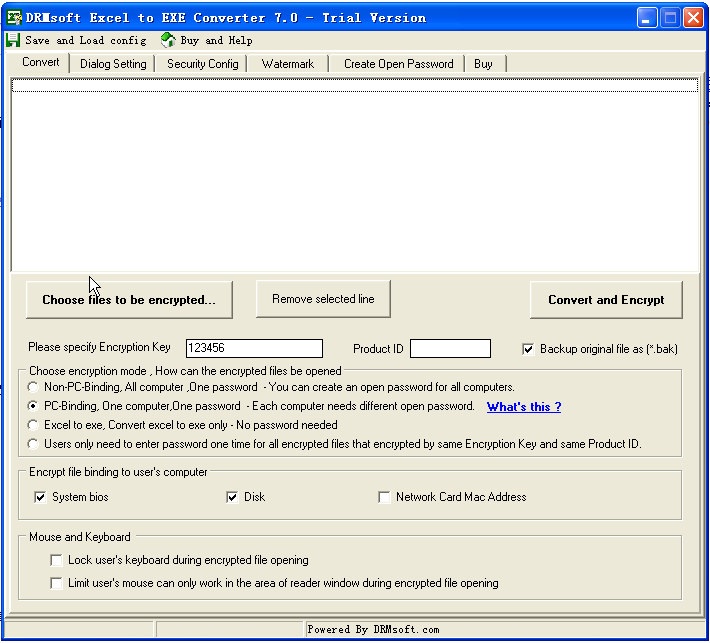Click the Buy and Help house icon
This screenshot has width=710, height=643.
(168, 40)
